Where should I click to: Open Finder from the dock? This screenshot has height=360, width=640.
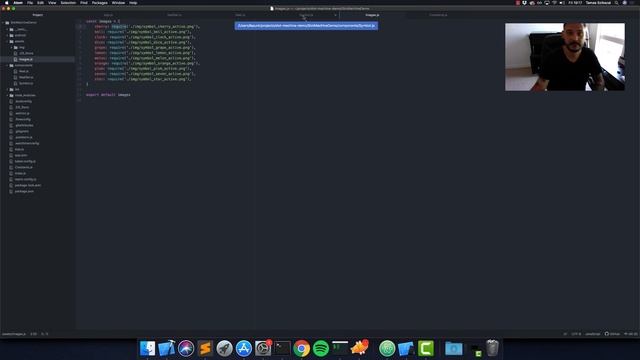coord(147,348)
